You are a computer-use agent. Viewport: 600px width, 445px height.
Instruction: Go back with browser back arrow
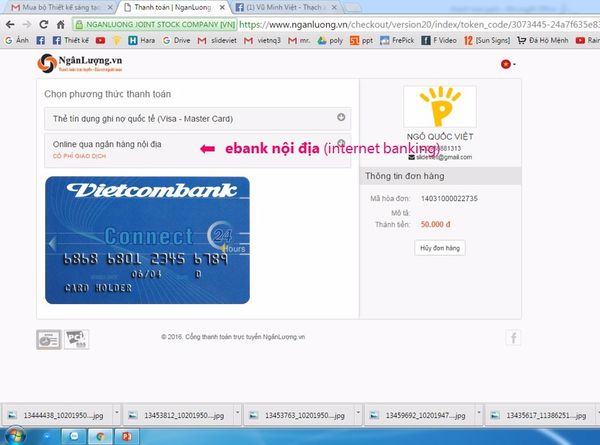(x=10, y=24)
